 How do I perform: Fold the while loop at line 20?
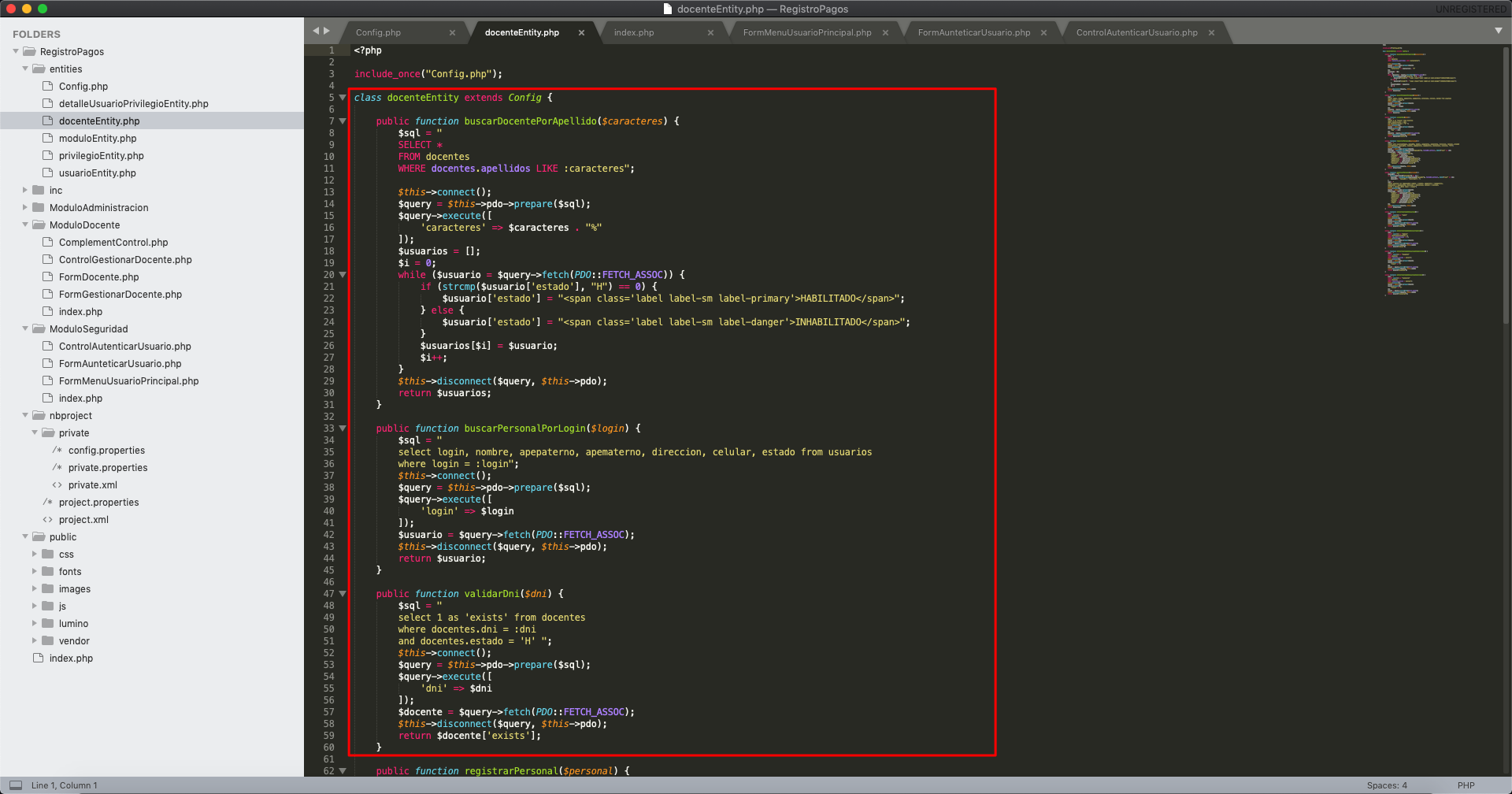343,275
